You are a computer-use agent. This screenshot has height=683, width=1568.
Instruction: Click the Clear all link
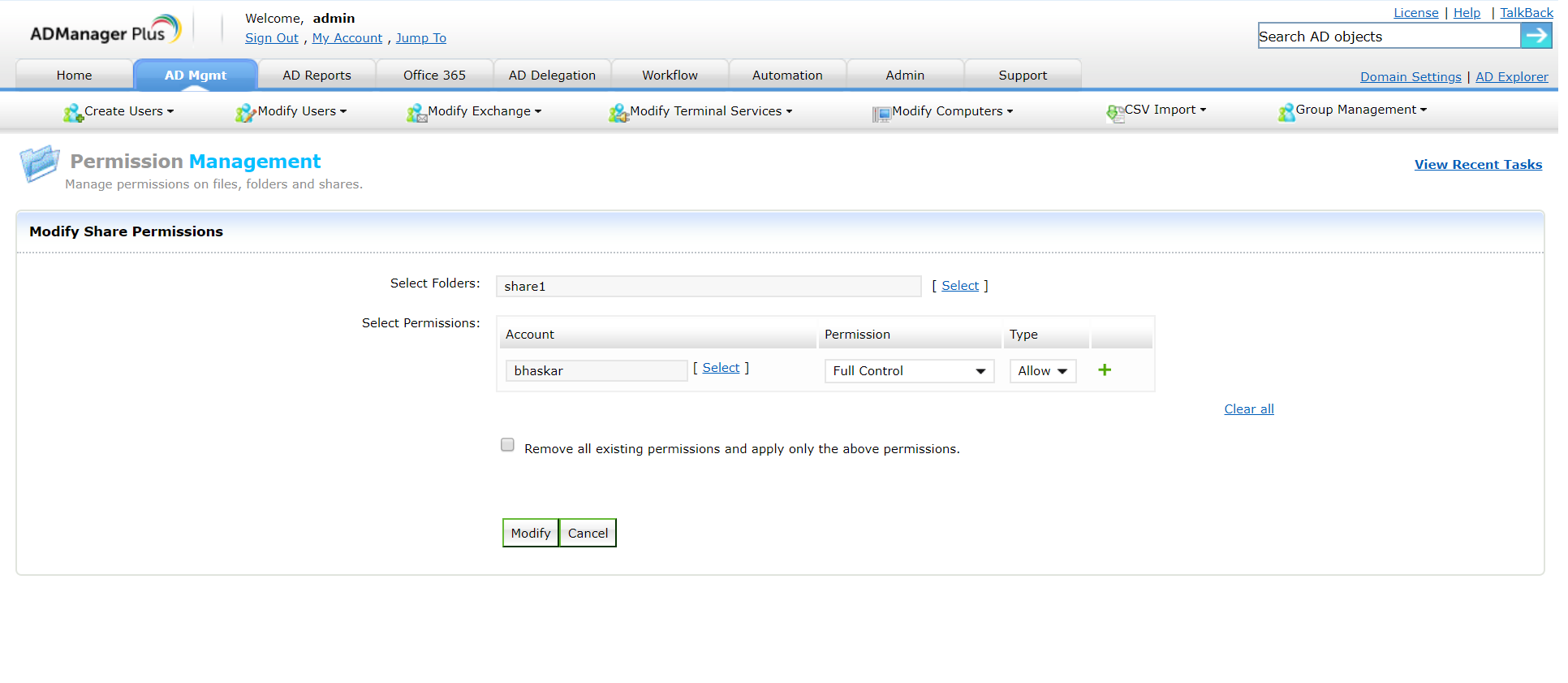(1249, 409)
